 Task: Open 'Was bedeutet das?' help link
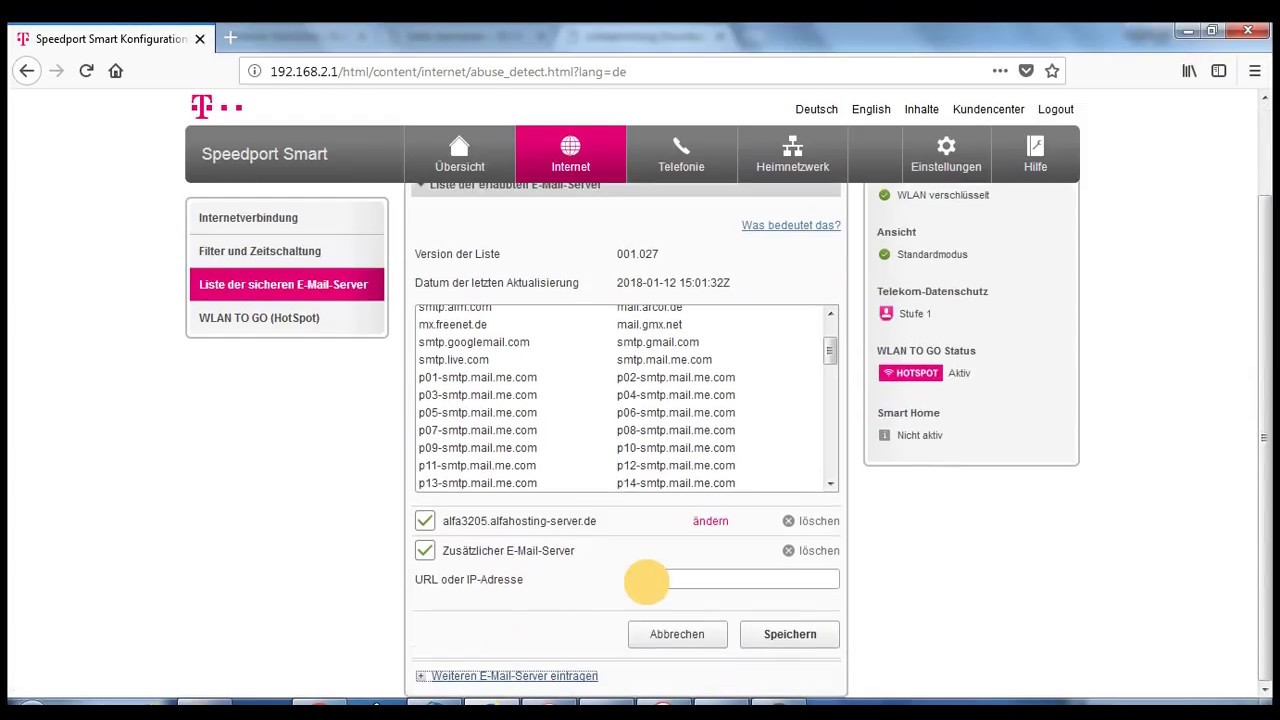click(791, 225)
